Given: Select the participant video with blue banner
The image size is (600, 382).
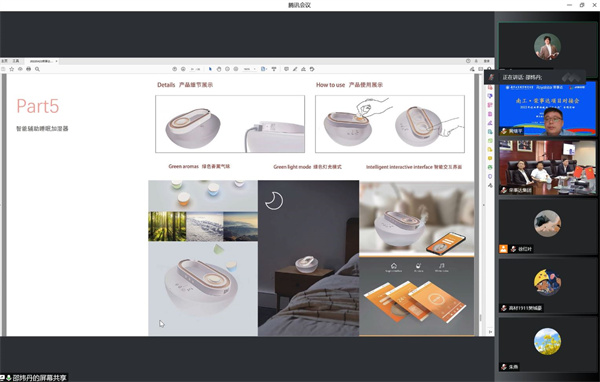Looking at the screenshot, I should click(547, 109).
